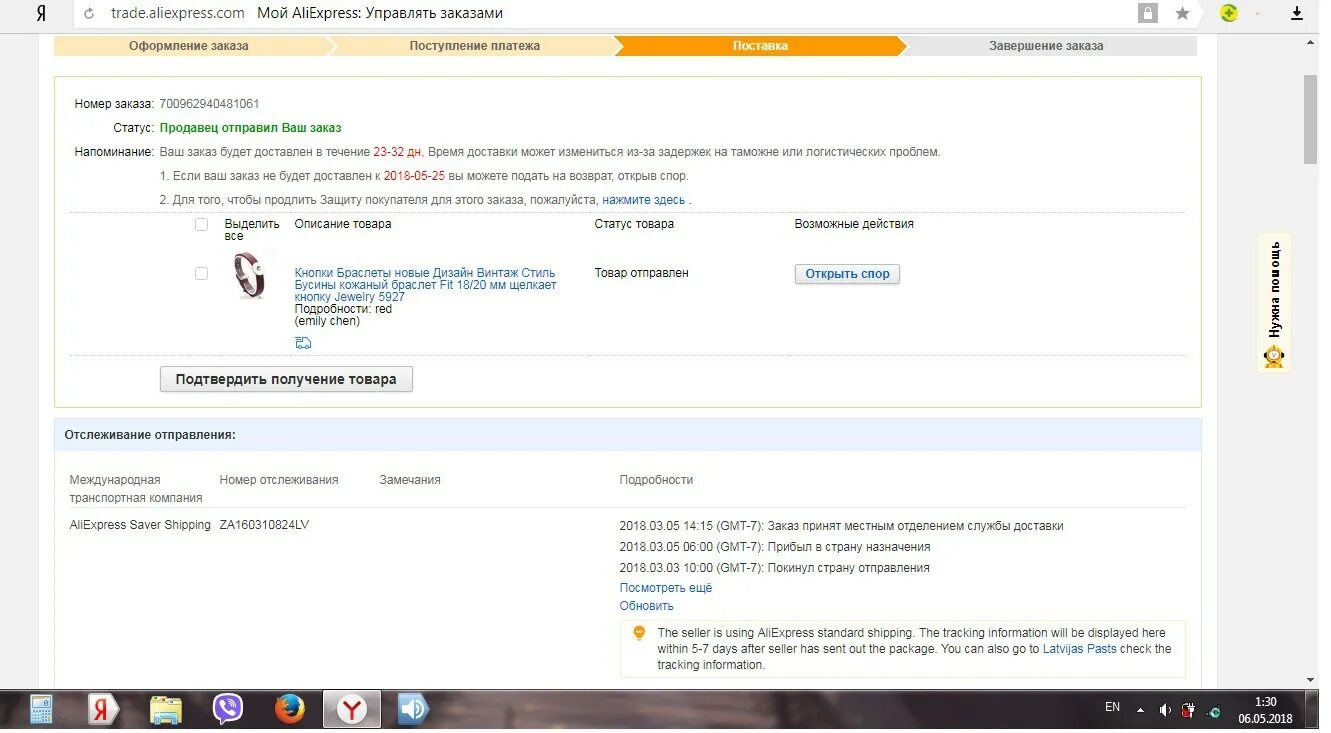Click 'Посмотреть ещё' tracking link
1331x733 pixels.
pos(666,588)
